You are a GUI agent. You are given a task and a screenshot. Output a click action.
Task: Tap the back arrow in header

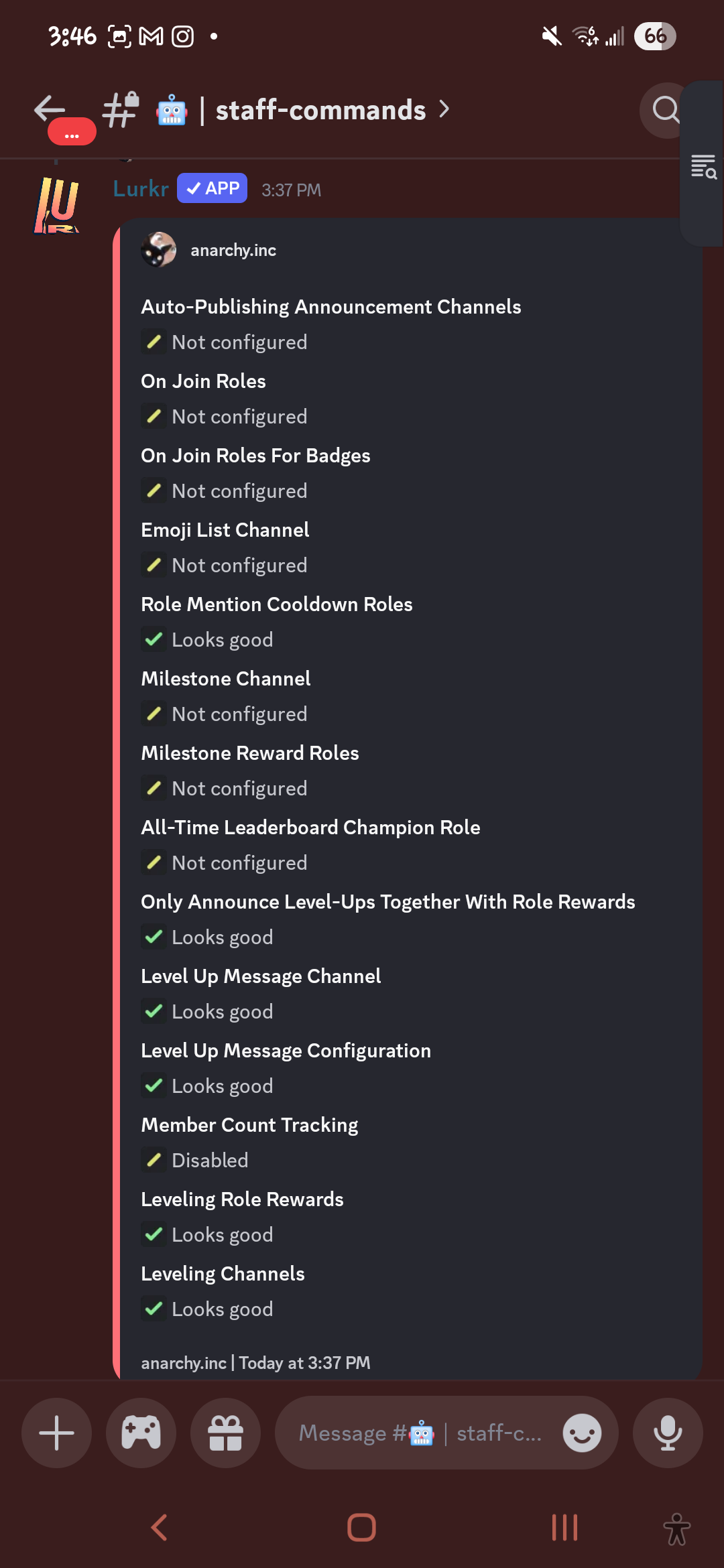coord(50,109)
